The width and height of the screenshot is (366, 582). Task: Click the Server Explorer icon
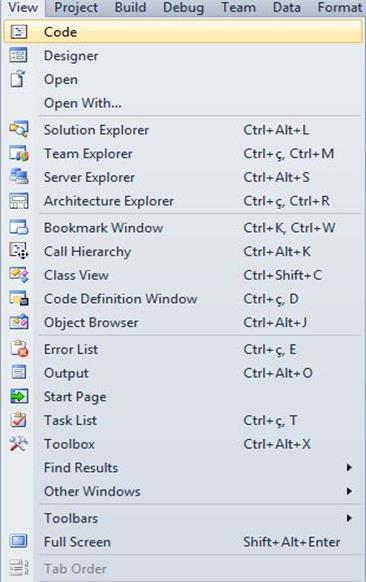(19, 177)
